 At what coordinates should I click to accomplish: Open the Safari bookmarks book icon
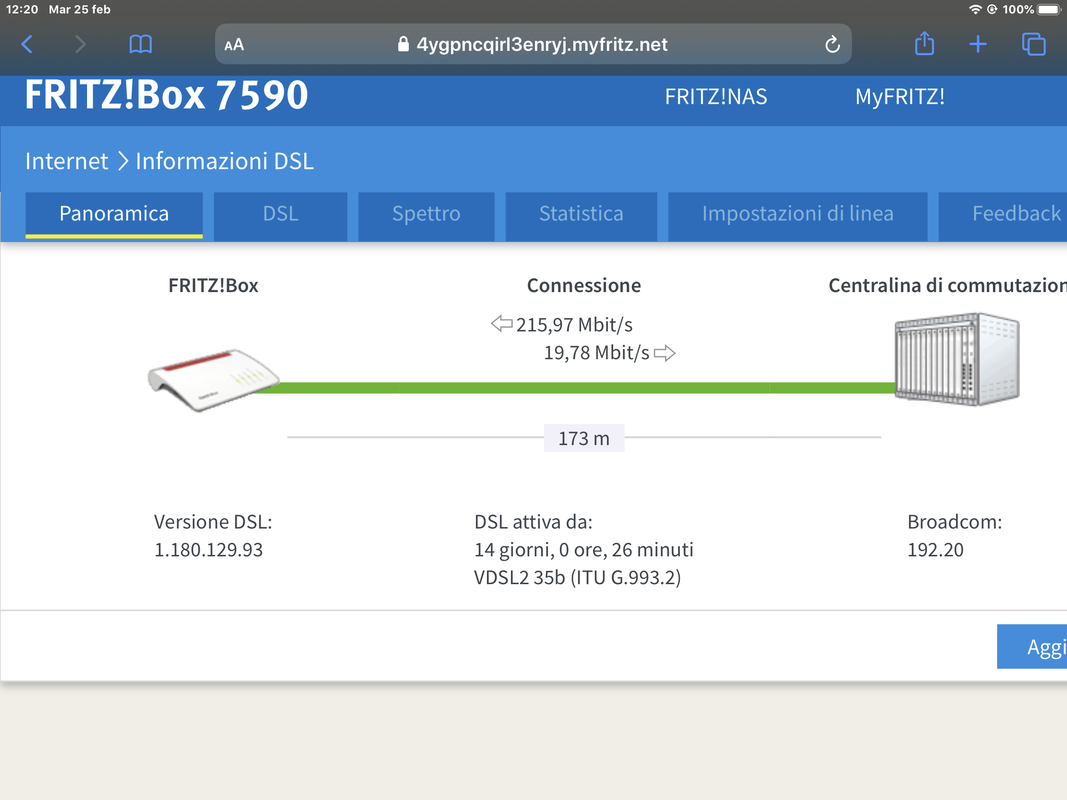pyautogui.click(x=140, y=44)
